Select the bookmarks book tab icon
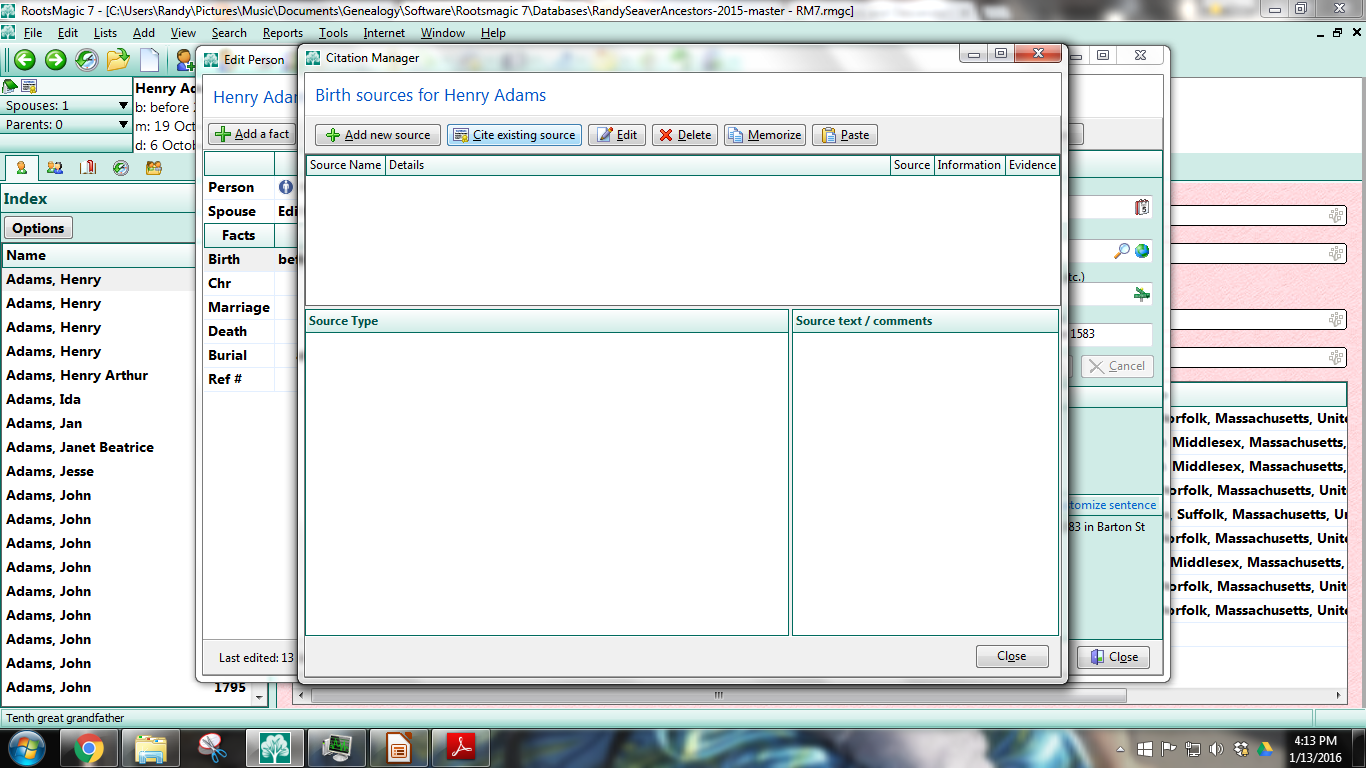1366x768 pixels. click(88, 168)
